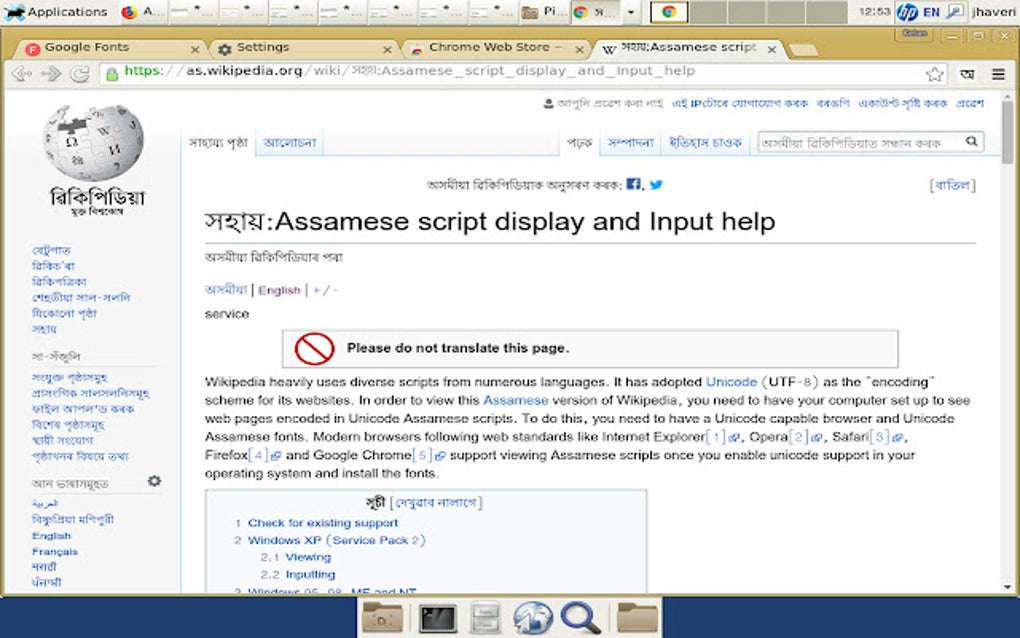The height and width of the screenshot is (638, 1020).
Task: Bookmark the page with the star icon
Action: click(x=933, y=74)
